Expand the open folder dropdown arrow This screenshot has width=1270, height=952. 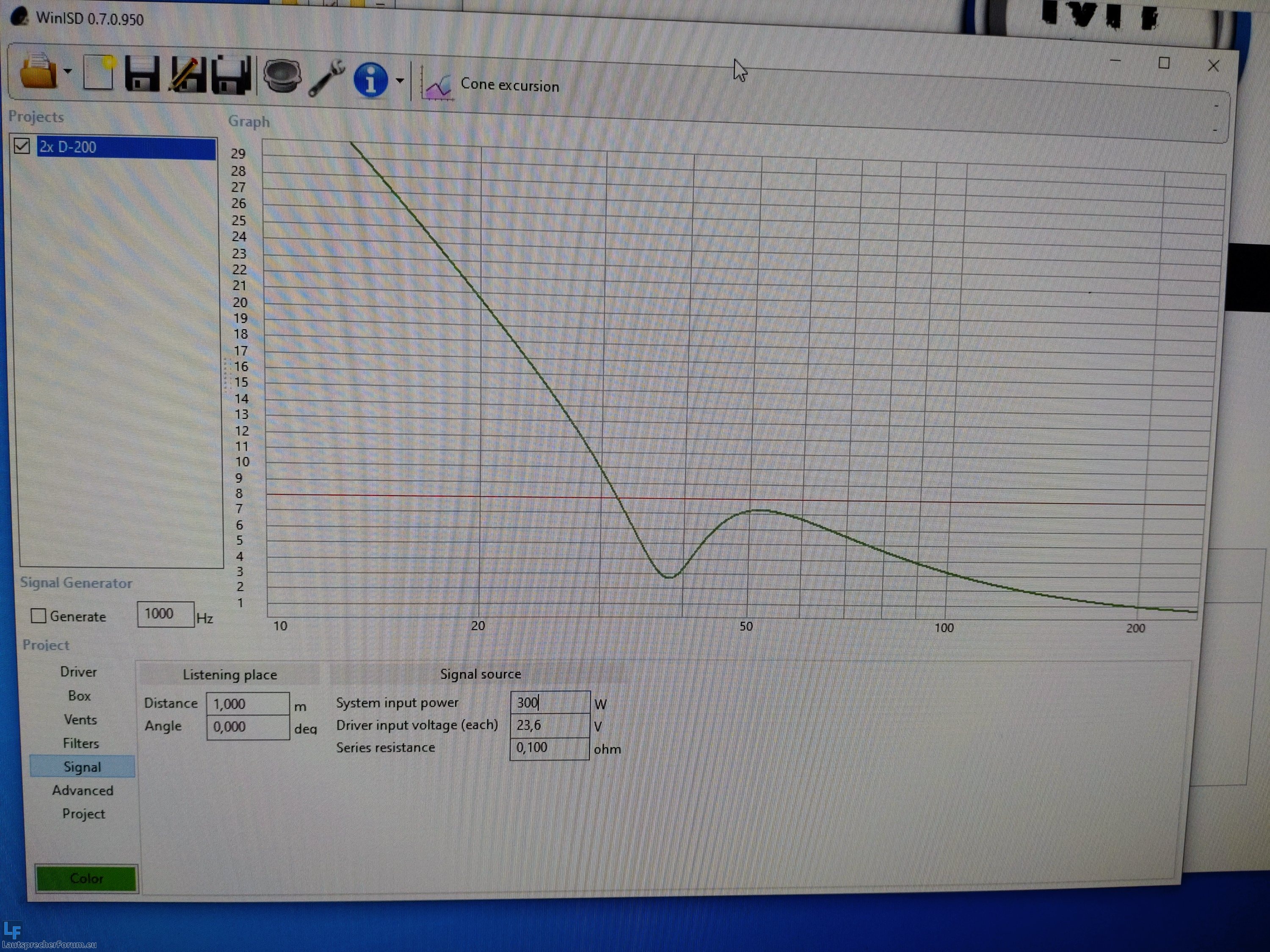click(68, 72)
